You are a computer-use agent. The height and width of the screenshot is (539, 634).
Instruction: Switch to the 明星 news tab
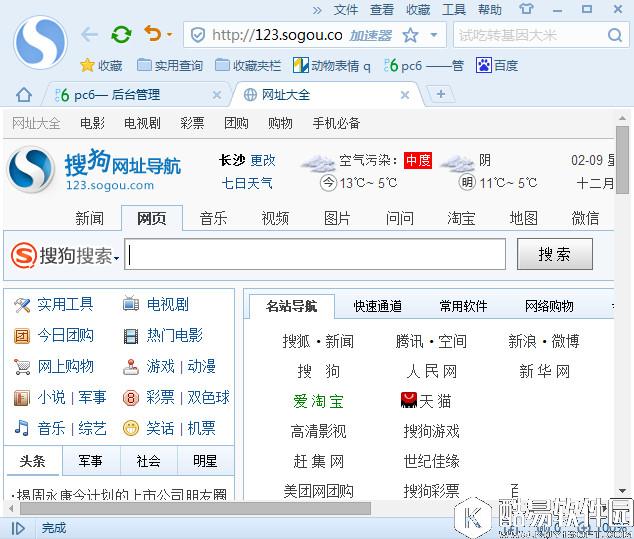pyautogui.click(x=205, y=461)
